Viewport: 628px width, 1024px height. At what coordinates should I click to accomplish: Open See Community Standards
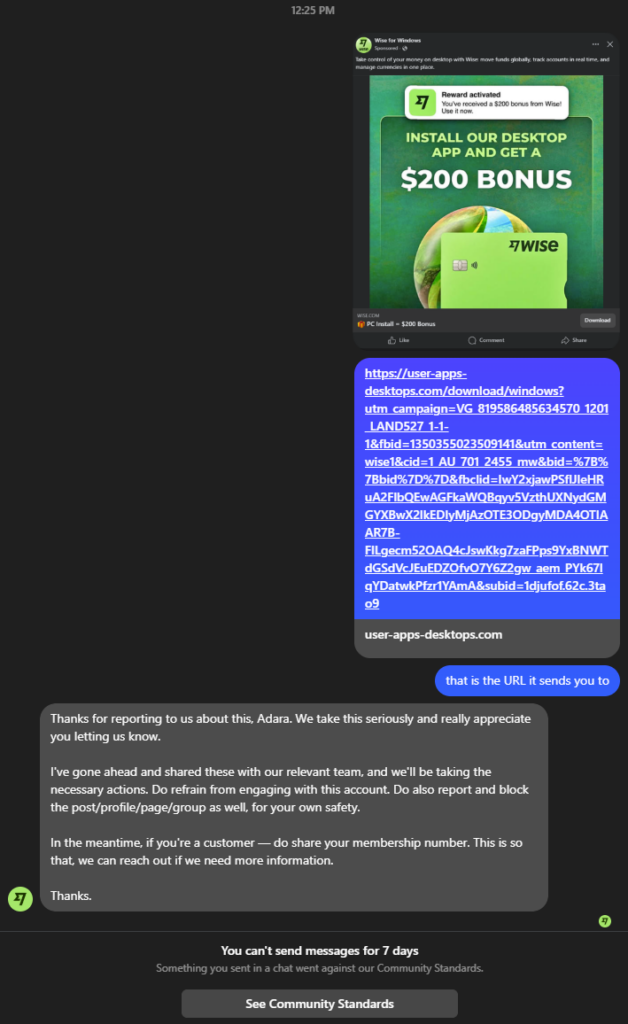(x=319, y=1004)
